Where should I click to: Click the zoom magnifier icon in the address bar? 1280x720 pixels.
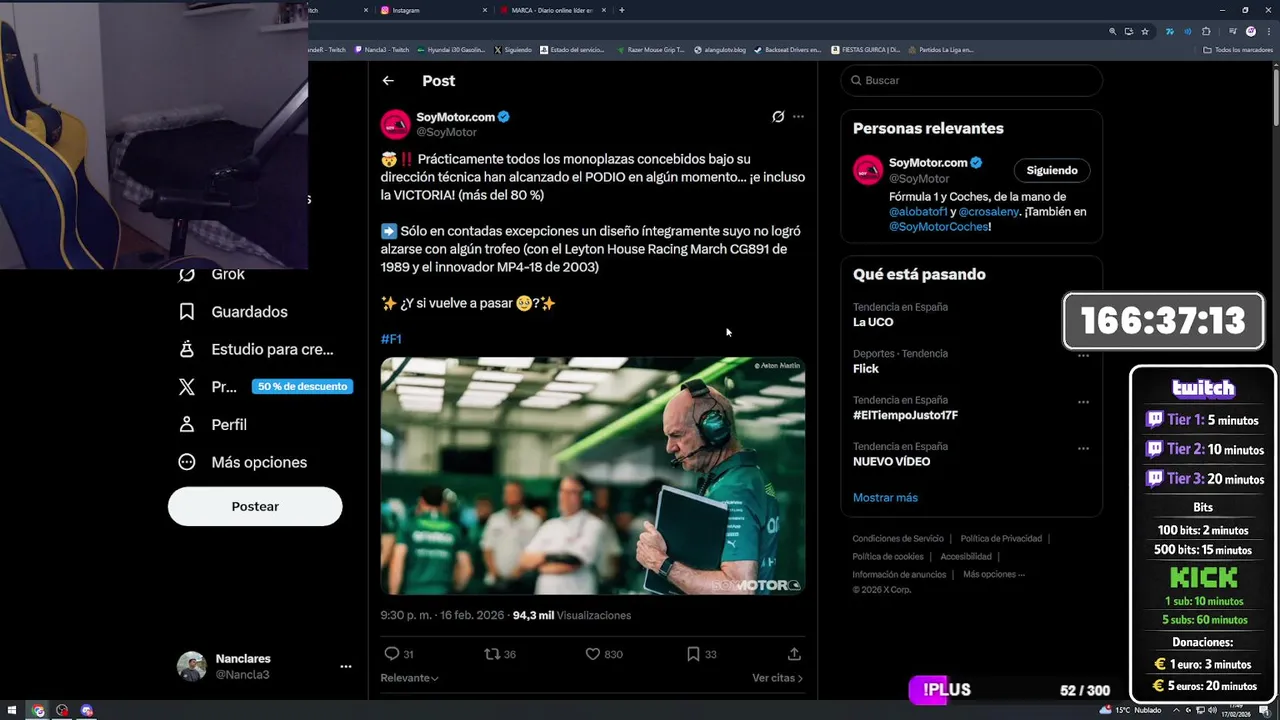pyautogui.click(x=1112, y=31)
